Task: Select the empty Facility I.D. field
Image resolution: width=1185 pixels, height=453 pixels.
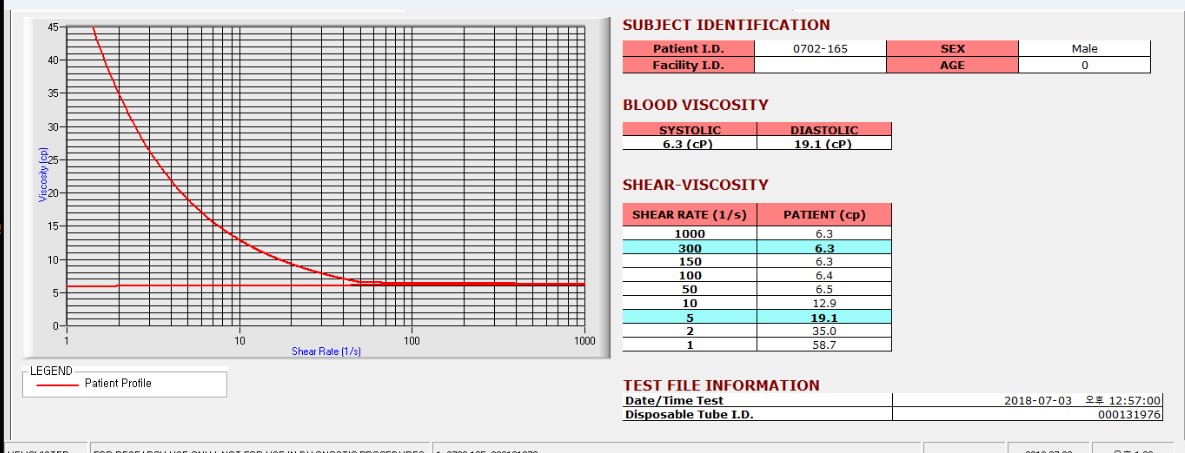Action: coord(820,65)
